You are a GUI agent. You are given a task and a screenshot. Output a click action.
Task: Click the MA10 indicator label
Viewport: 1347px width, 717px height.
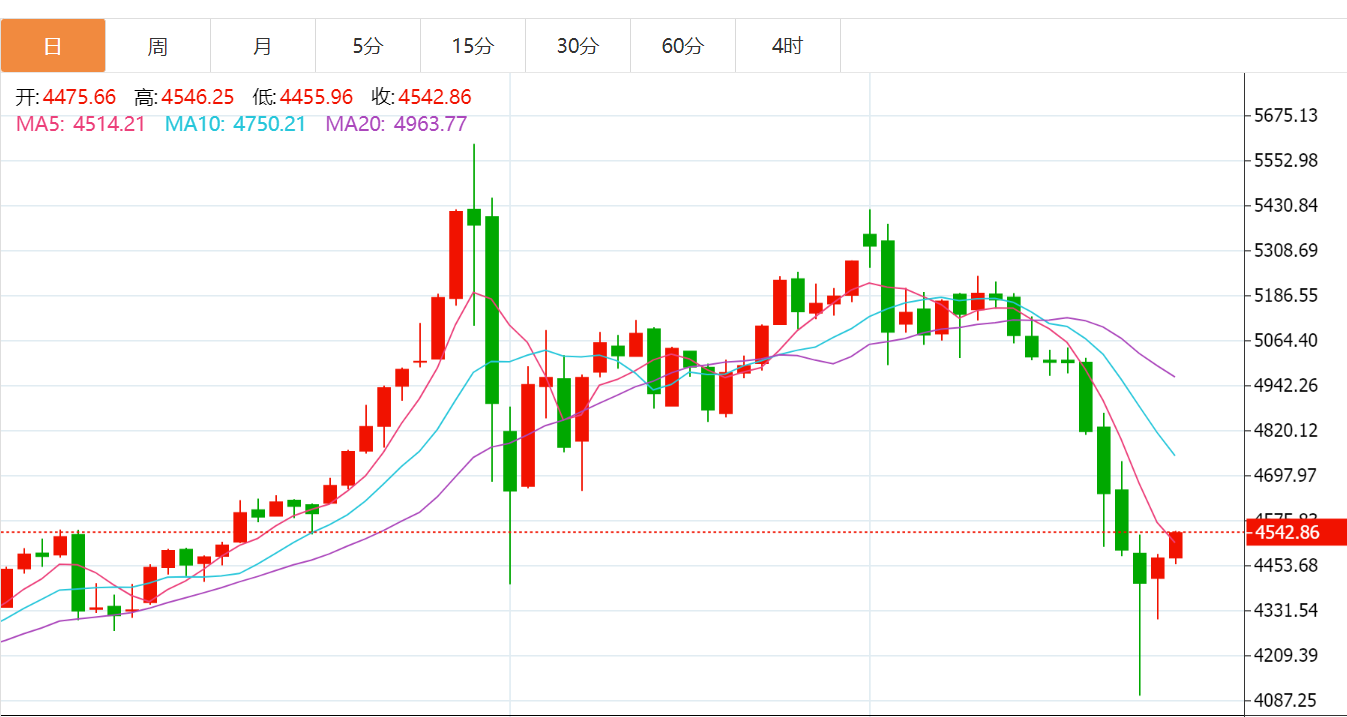click(235, 124)
